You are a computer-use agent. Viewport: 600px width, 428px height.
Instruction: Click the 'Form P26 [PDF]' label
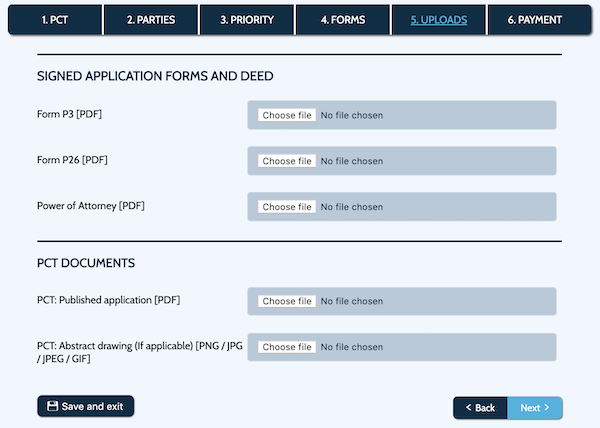tap(72, 160)
